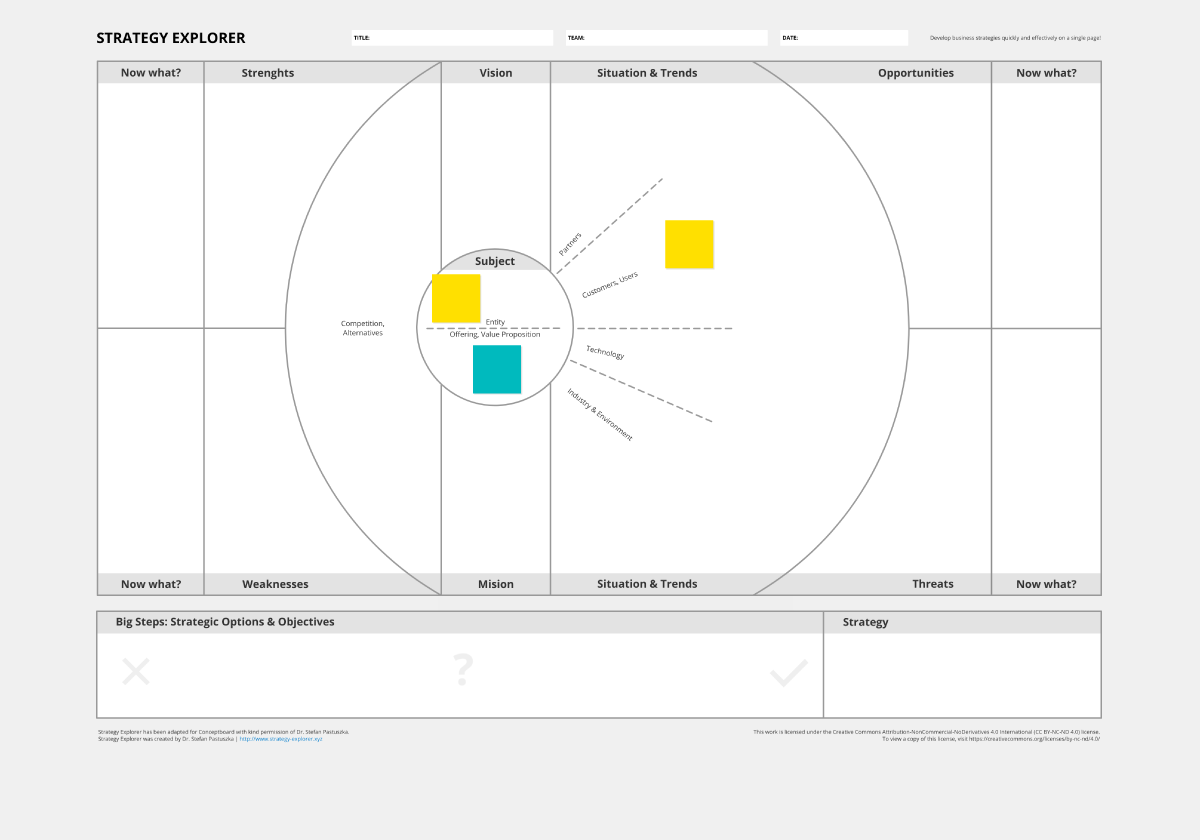Click the faded checkmark icon

pyautogui.click(x=789, y=673)
